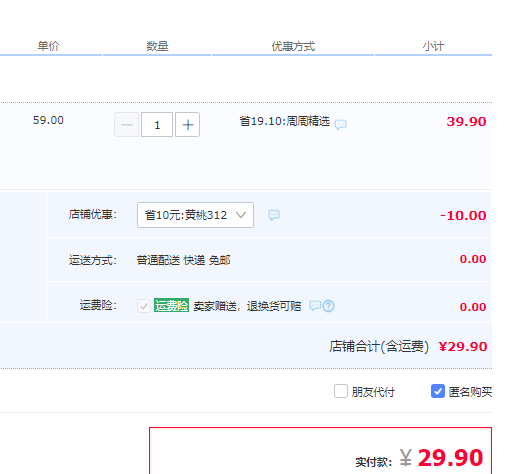Screen dimensions: 524x474
Task: Uncheck the 匿名购买 checkbox
Action: [438, 391]
